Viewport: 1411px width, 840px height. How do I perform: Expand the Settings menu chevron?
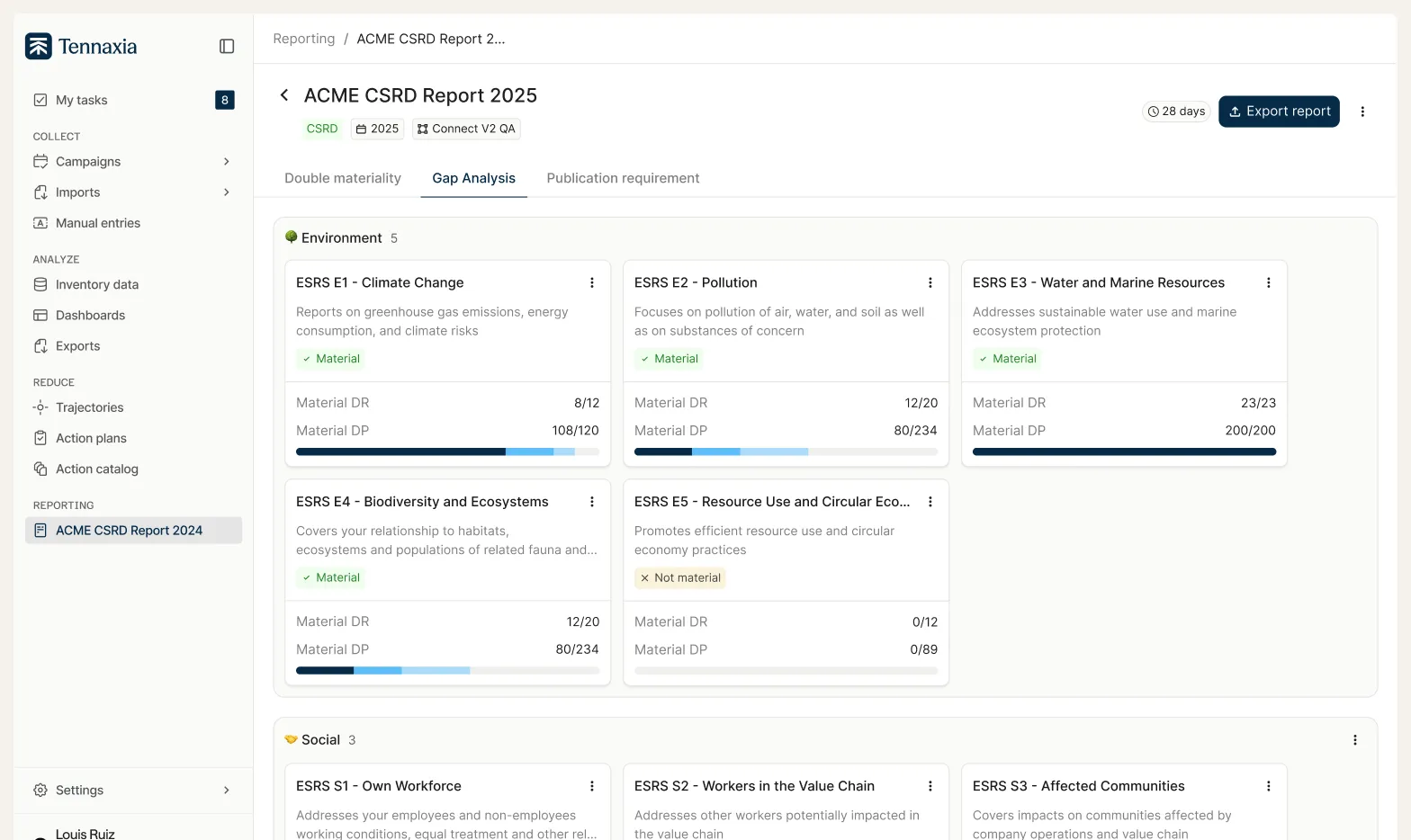click(x=226, y=791)
